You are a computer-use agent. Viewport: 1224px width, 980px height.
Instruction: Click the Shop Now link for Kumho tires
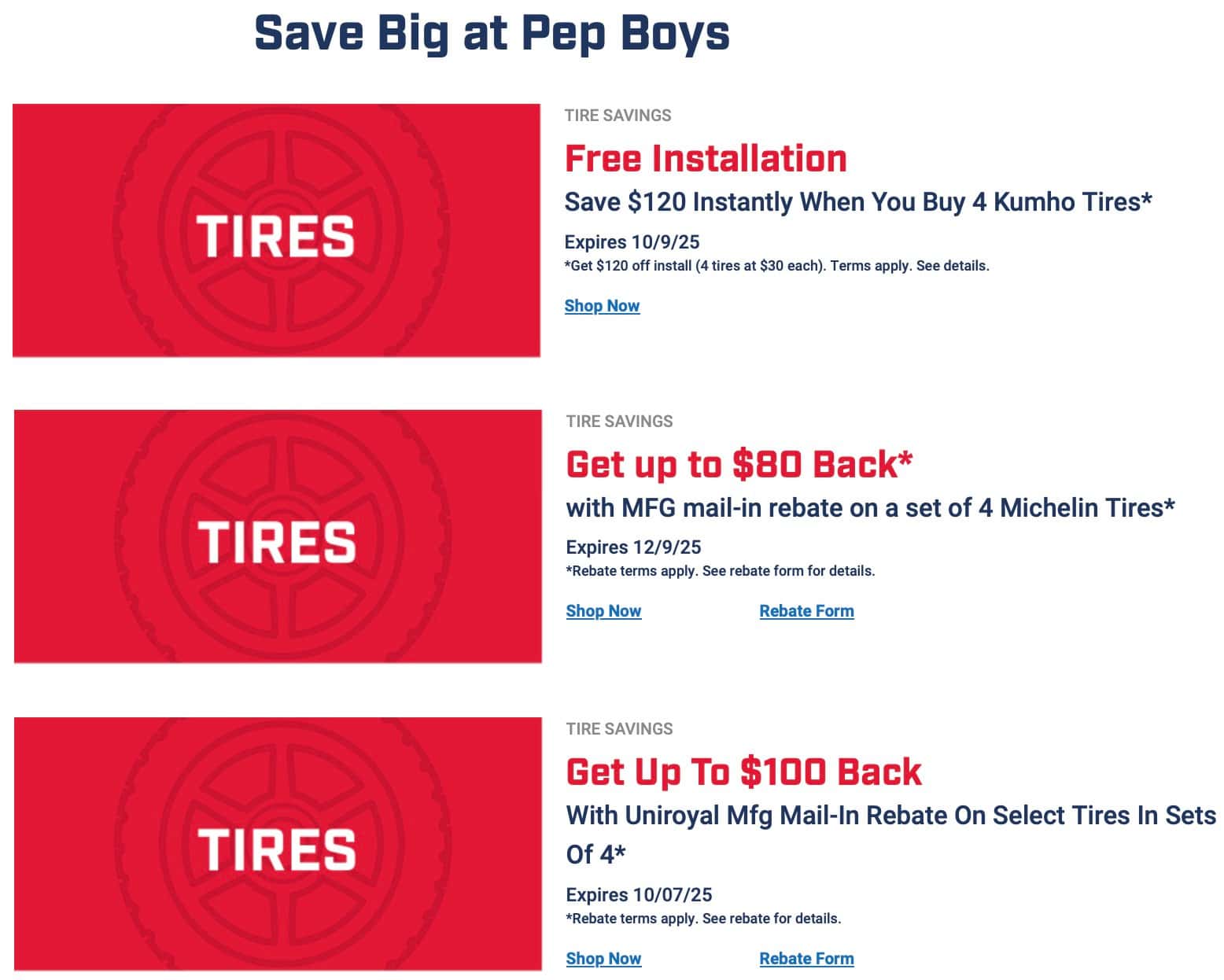602,306
